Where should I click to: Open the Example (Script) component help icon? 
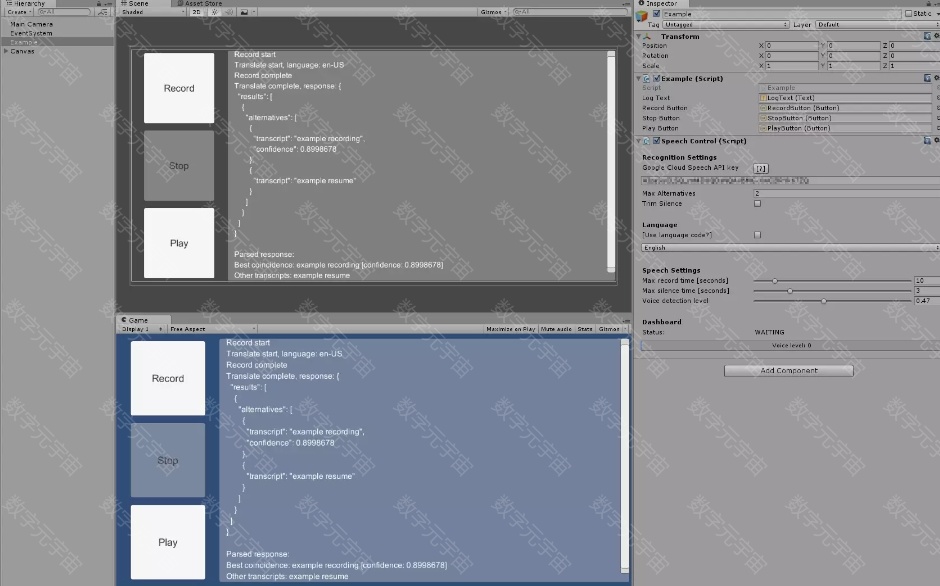point(928,78)
